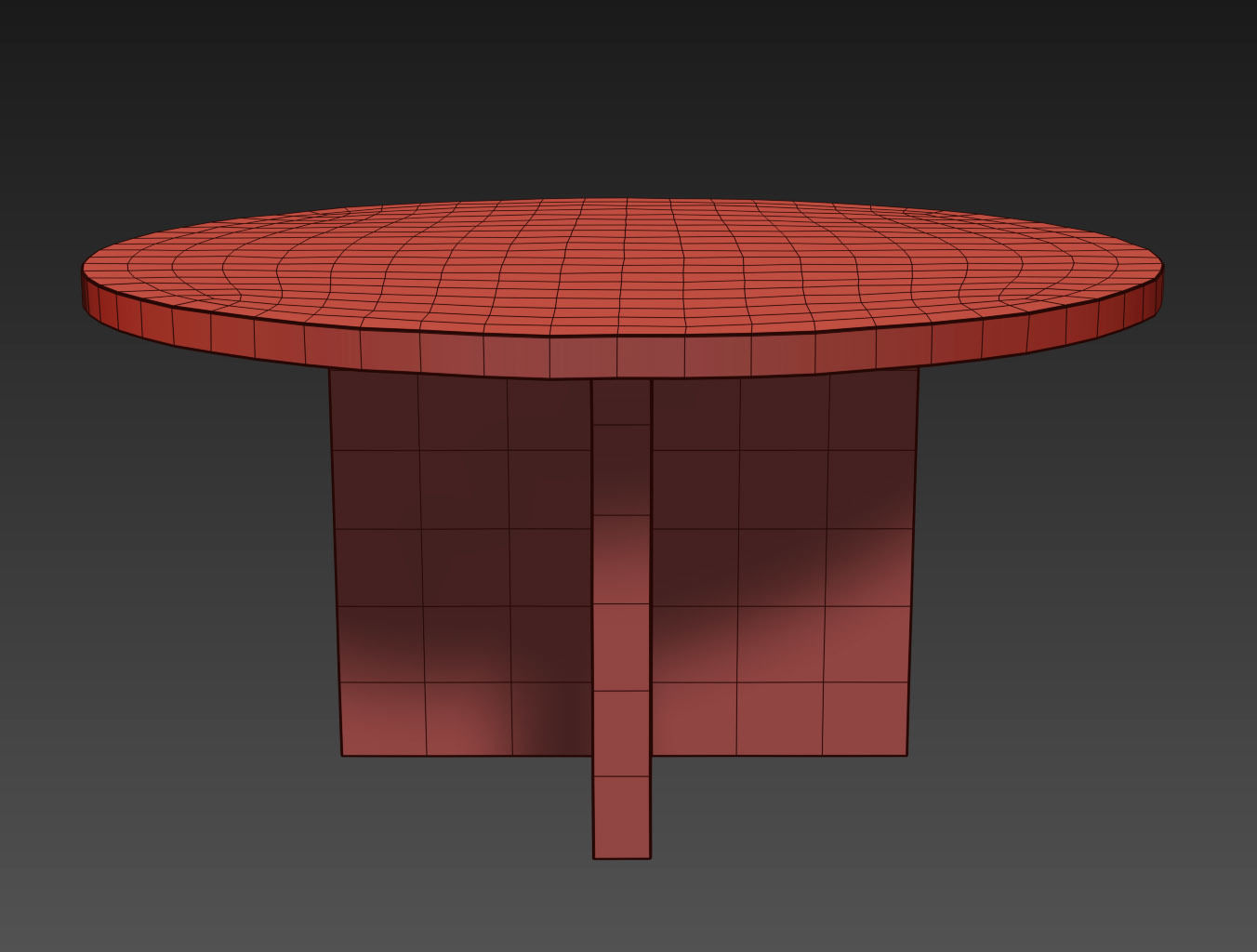Select the round red tabletop surface
The width and height of the screenshot is (1257, 952).
623,265
